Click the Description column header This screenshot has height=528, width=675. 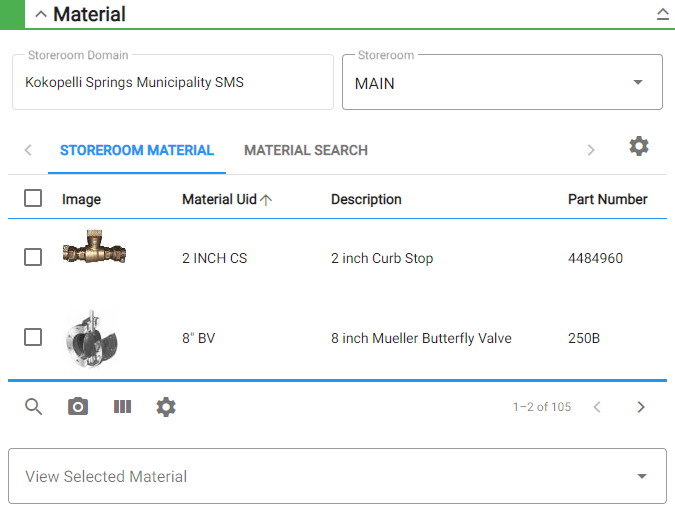pyautogui.click(x=366, y=200)
